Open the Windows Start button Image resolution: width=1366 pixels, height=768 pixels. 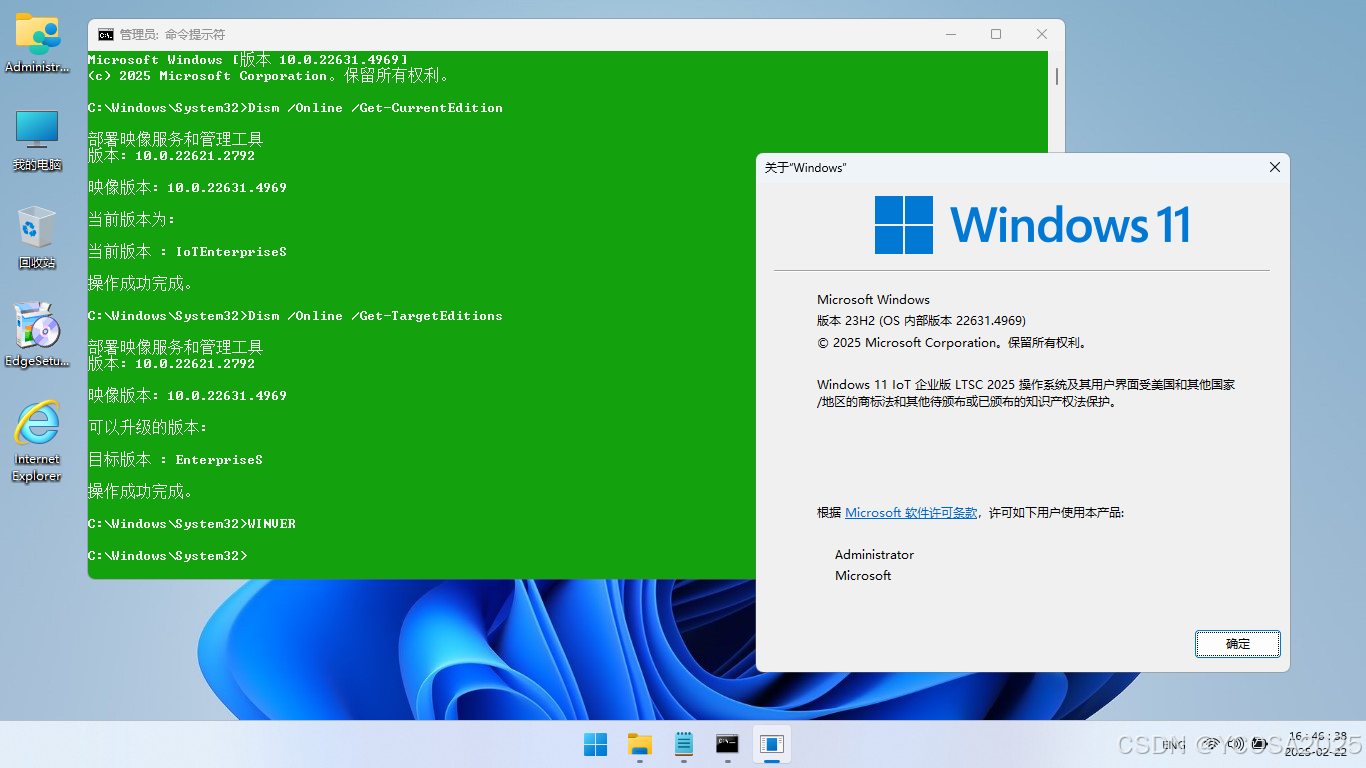(x=595, y=744)
